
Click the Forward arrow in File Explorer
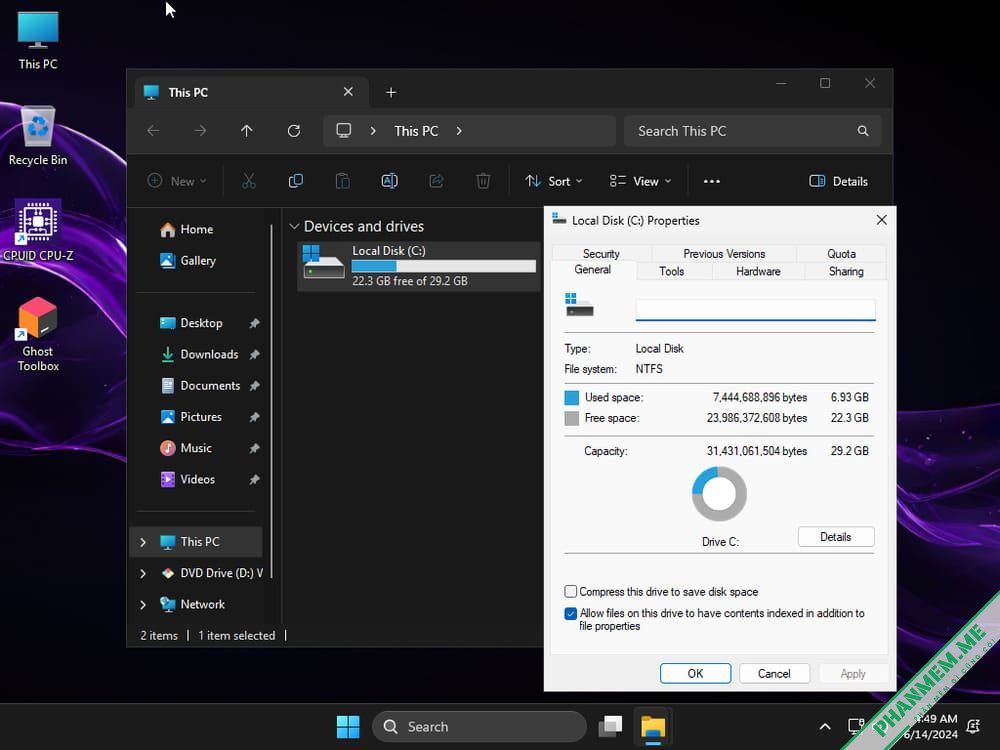click(200, 131)
